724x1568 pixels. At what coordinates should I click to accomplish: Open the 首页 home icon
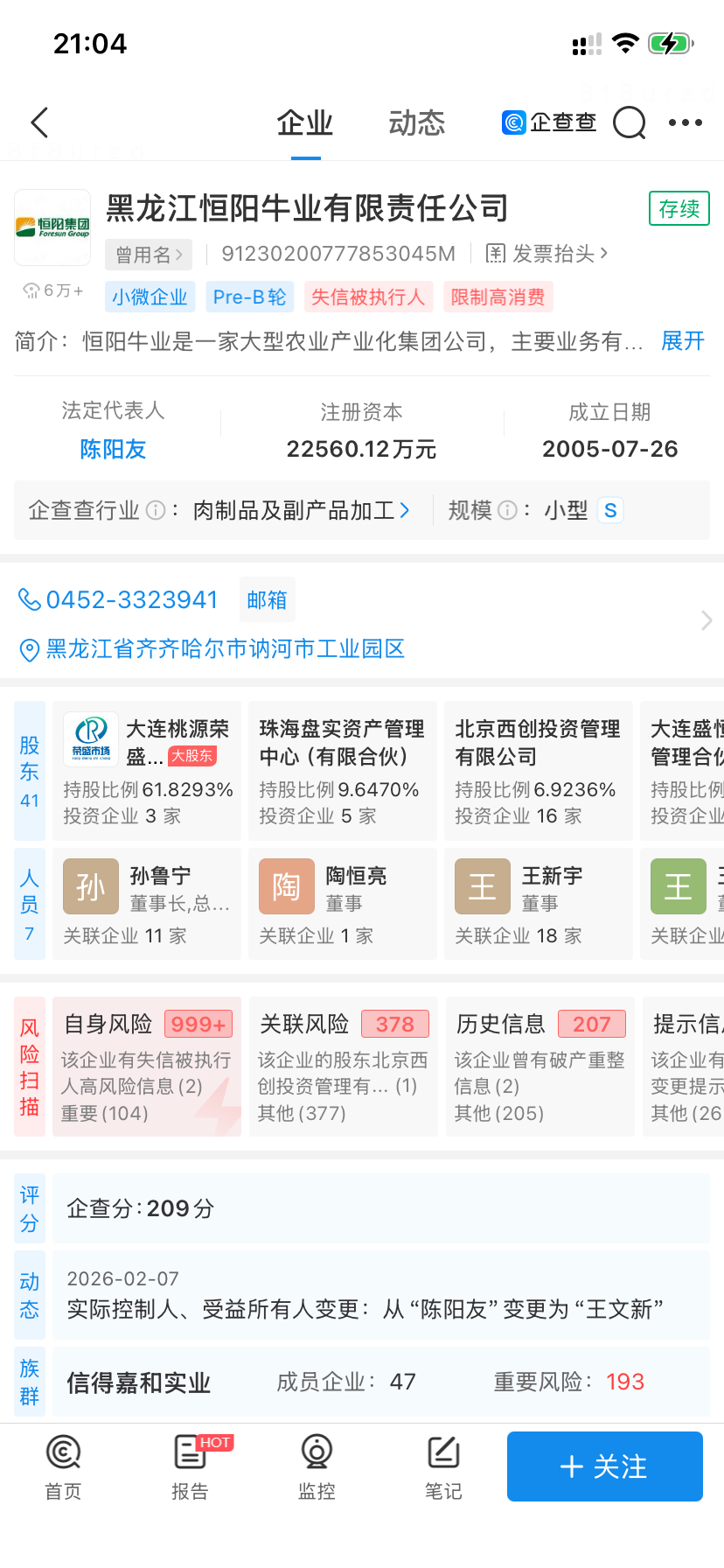coord(63,1452)
